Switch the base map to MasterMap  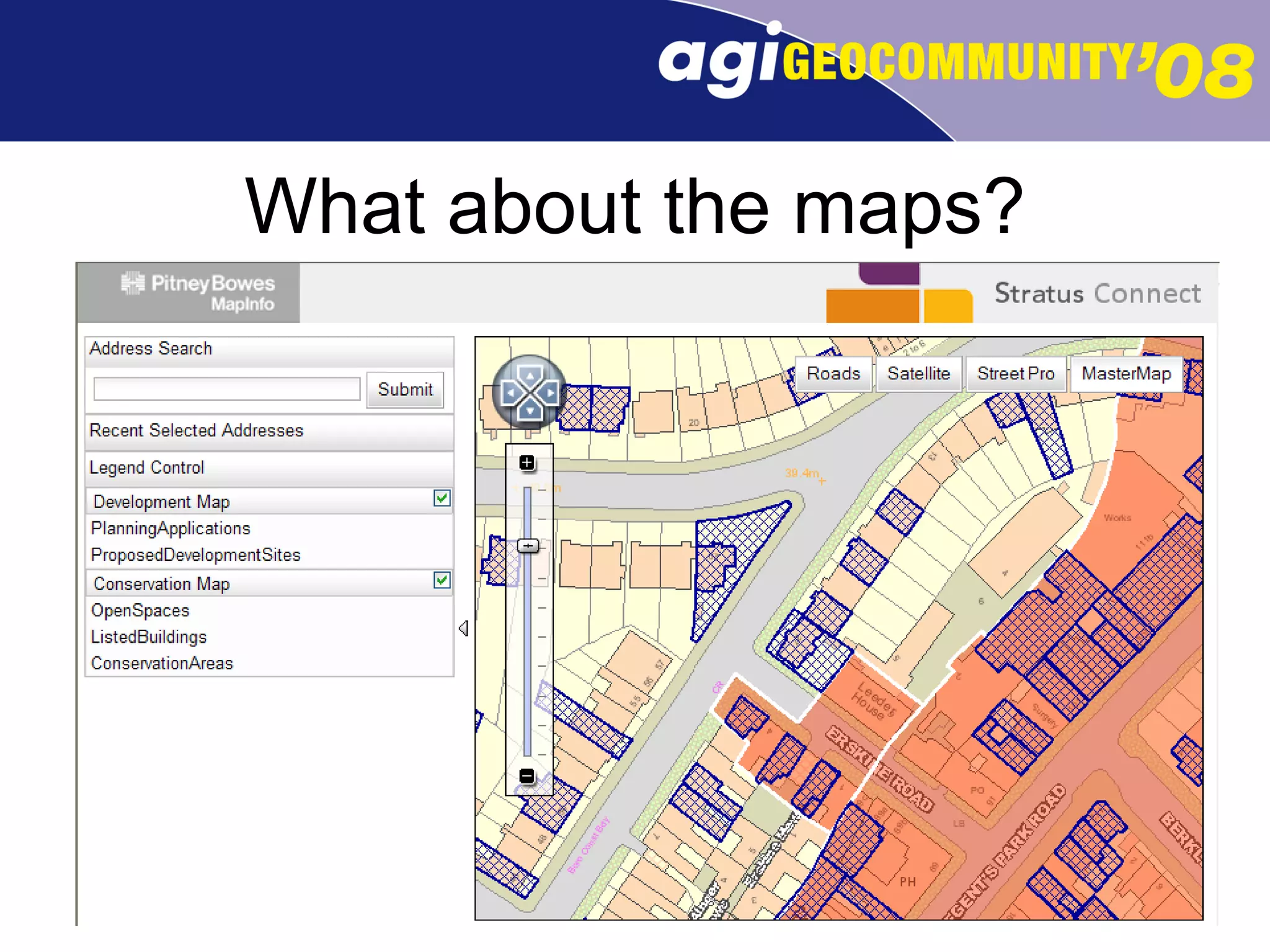coord(1126,374)
